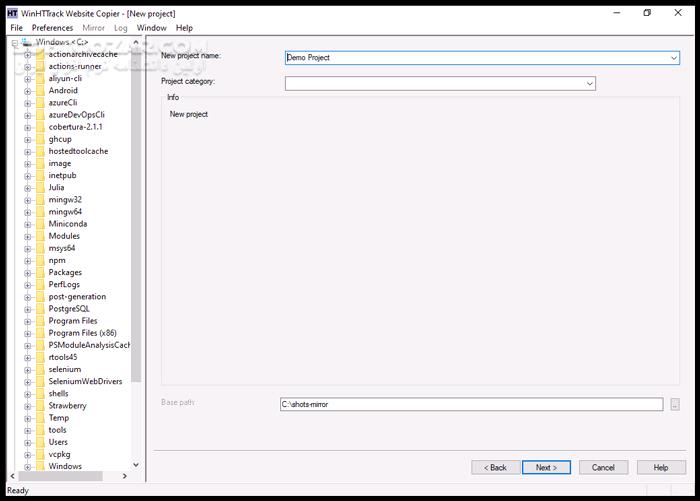Click the Next button
This screenshot has height=501, width=700.
(x=546, y=468)
